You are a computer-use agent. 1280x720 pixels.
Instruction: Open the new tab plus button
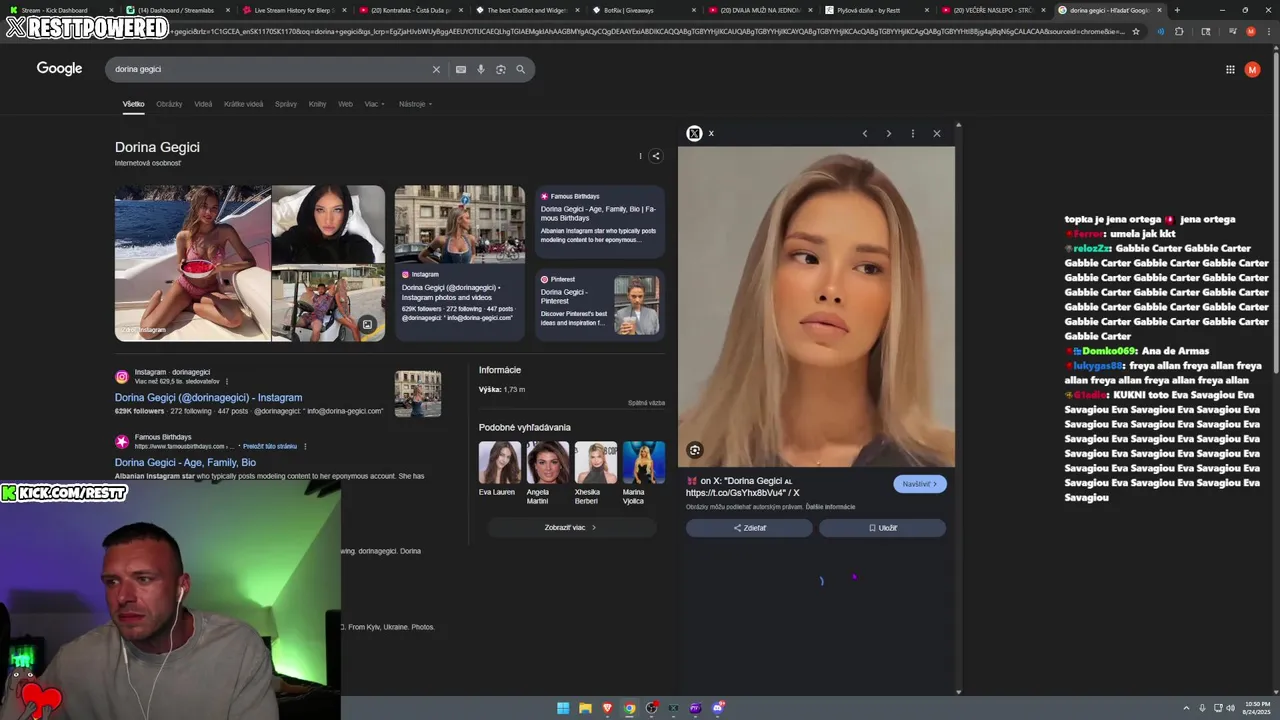point(1177,10)
